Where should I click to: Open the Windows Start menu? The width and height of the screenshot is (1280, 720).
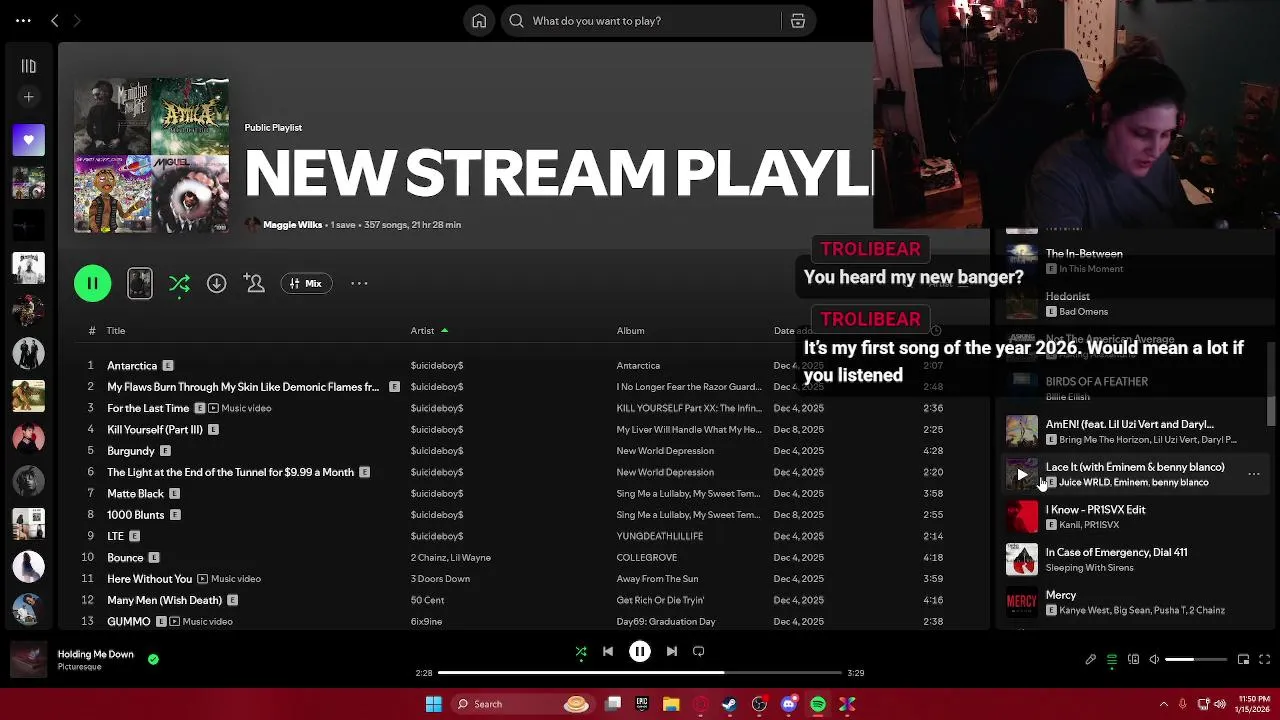(x=433, y=704)
